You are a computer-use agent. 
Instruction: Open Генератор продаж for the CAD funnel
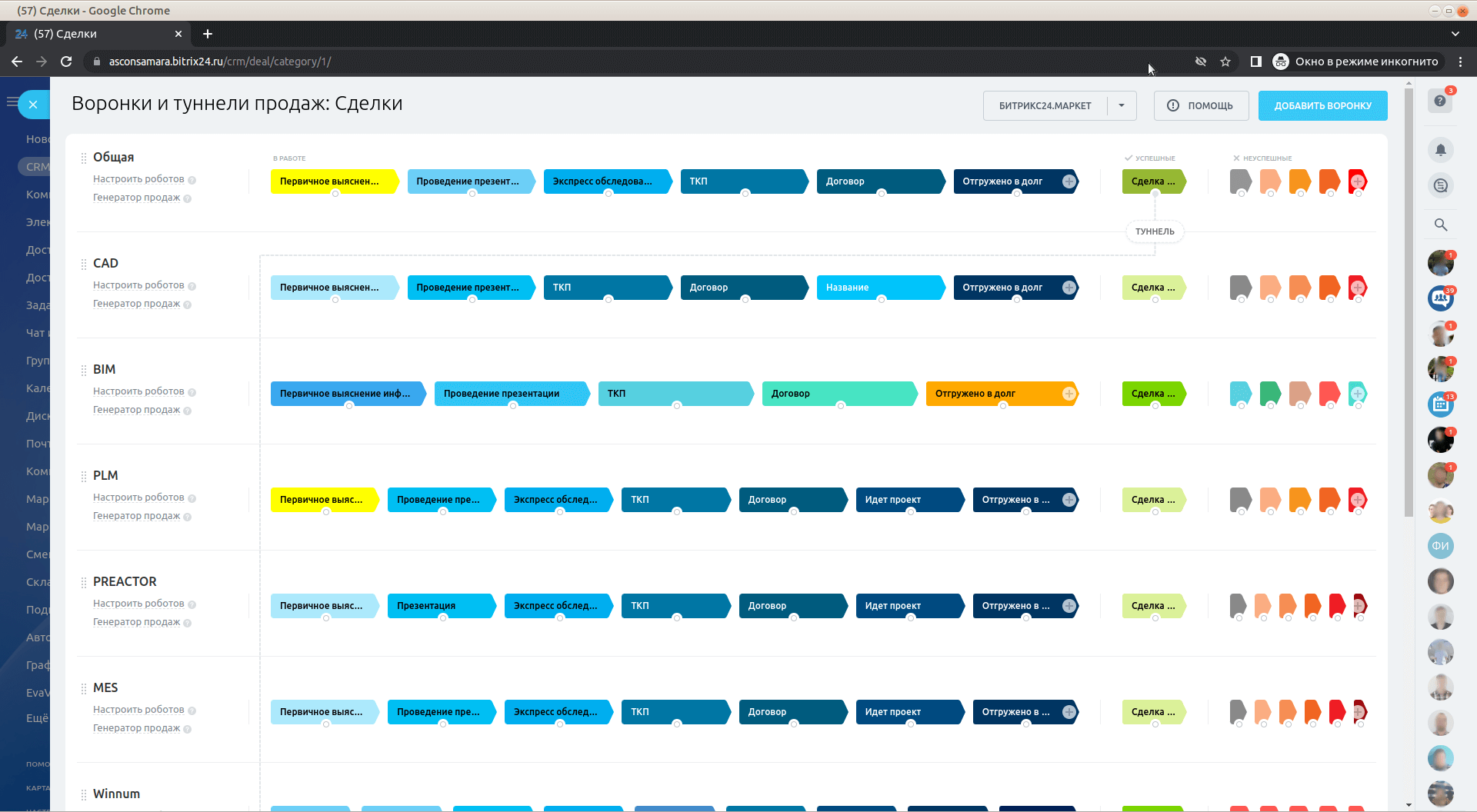pyautogui.click(x=136, y=304)
